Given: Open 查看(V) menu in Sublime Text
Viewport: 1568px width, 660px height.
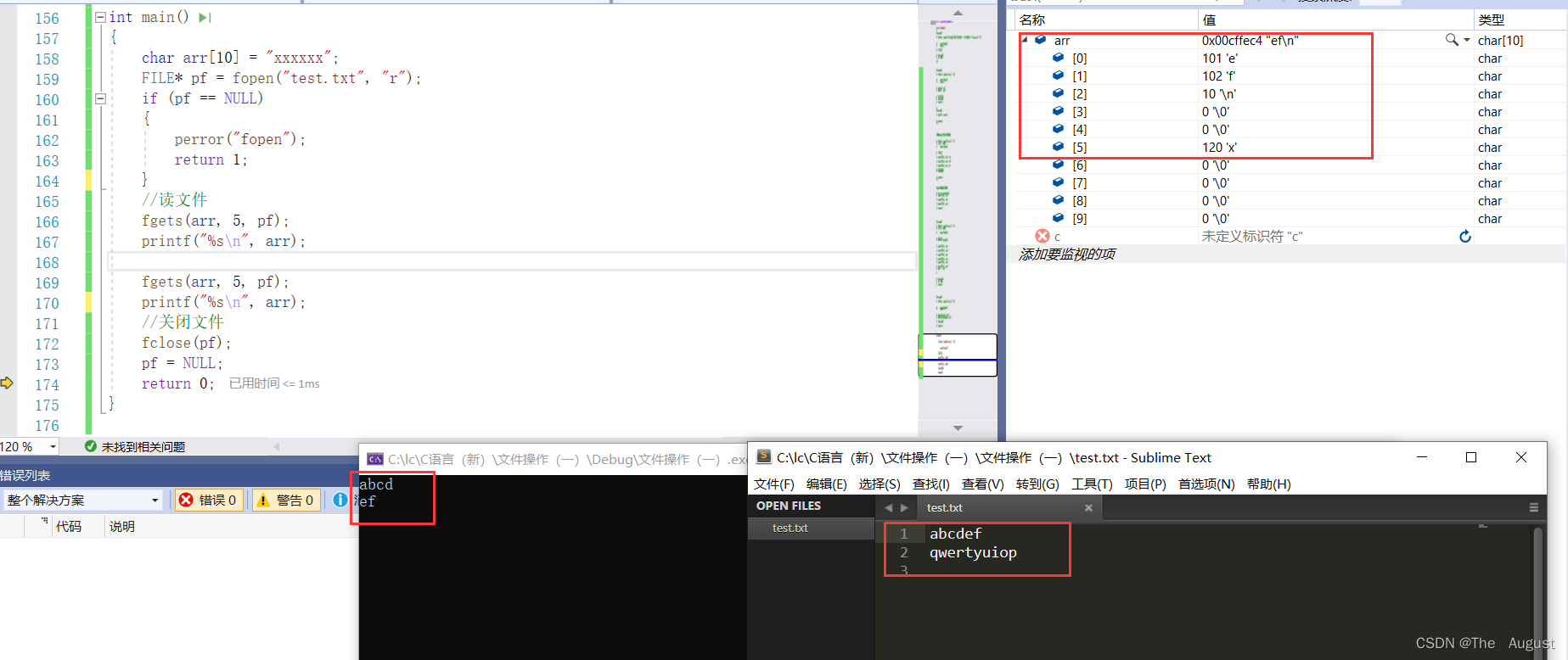Looking at the screenshot, I should [x=982, y=484].
